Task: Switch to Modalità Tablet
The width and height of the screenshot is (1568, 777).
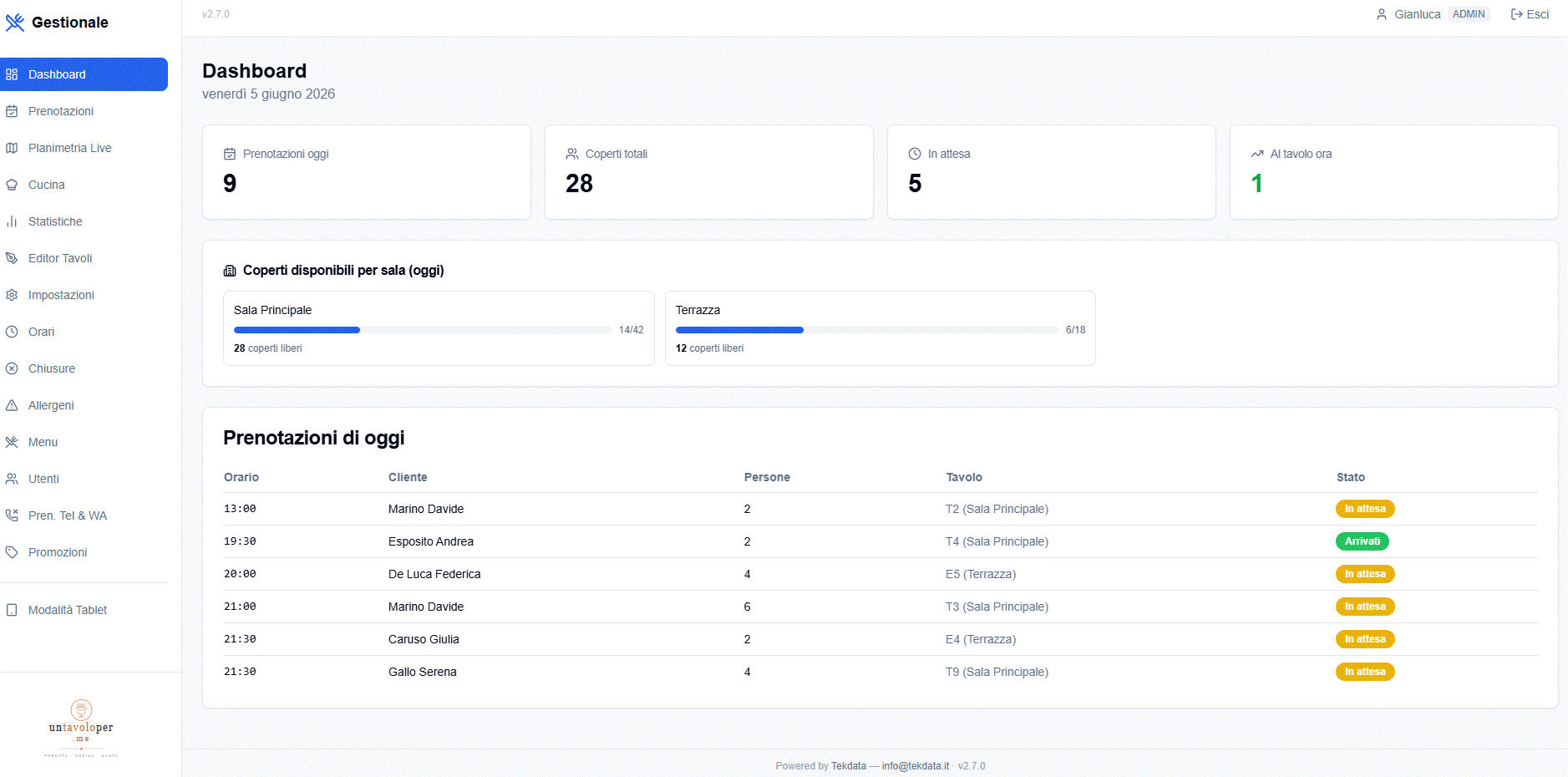Action: (x=84, y=610)
